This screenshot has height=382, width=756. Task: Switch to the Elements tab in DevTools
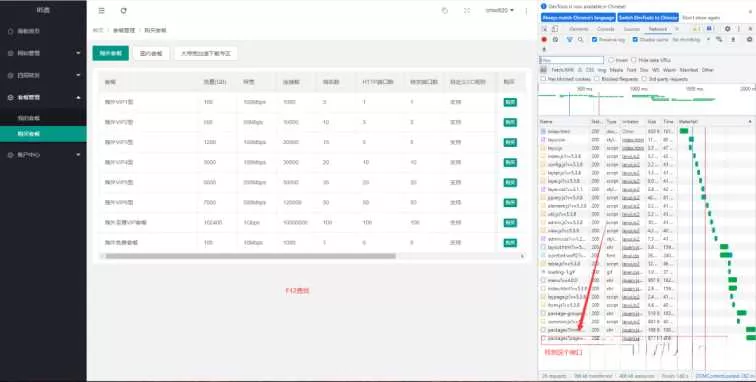[x=579, y=29]
